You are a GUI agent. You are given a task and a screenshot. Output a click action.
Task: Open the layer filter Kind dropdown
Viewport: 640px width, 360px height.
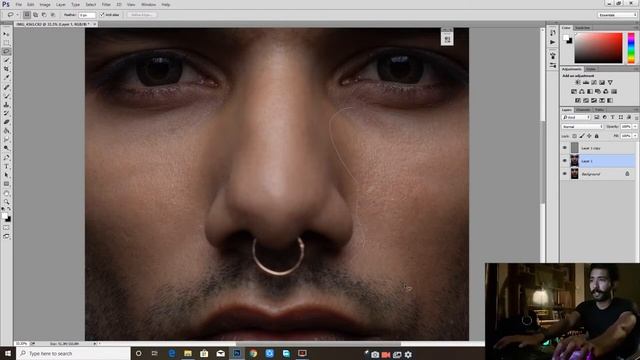576,118
